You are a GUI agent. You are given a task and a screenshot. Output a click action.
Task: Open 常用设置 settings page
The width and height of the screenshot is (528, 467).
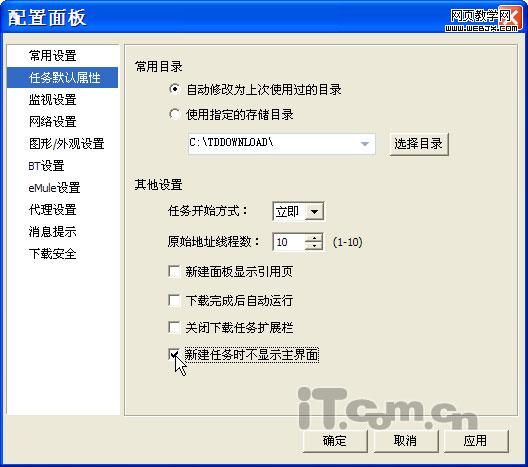(x=53, y=56)
